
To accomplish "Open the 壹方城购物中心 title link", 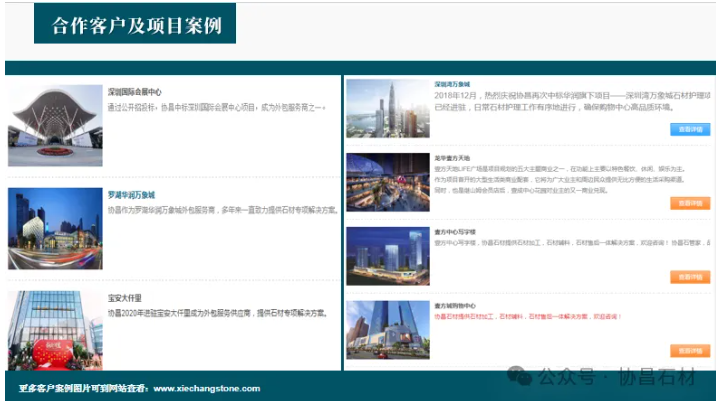I will pos(454,305).
